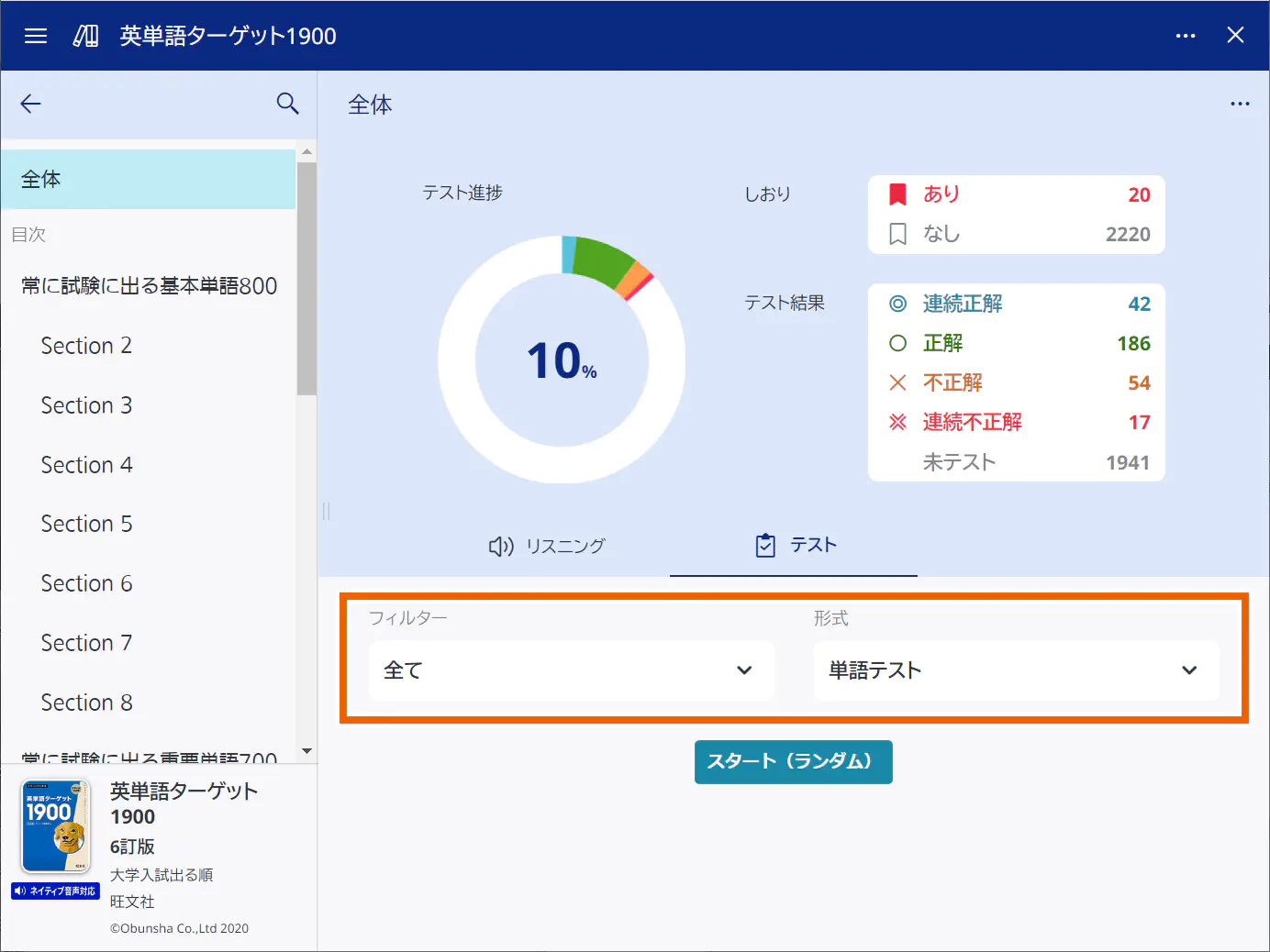
Task: Click the book cover thumbnail
Action: pyautogui.click(x=56, y=826)
